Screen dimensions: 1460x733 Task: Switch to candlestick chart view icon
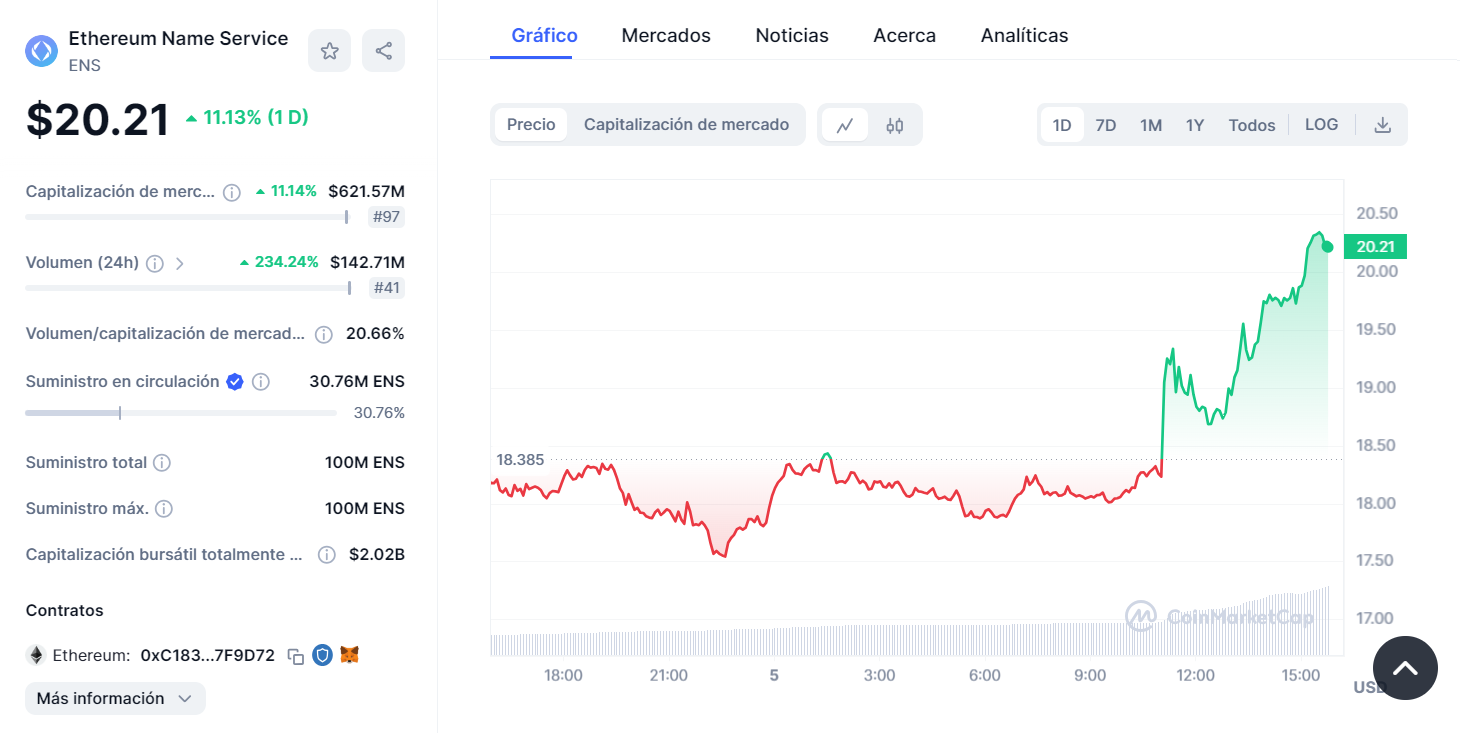coord(895,125)
